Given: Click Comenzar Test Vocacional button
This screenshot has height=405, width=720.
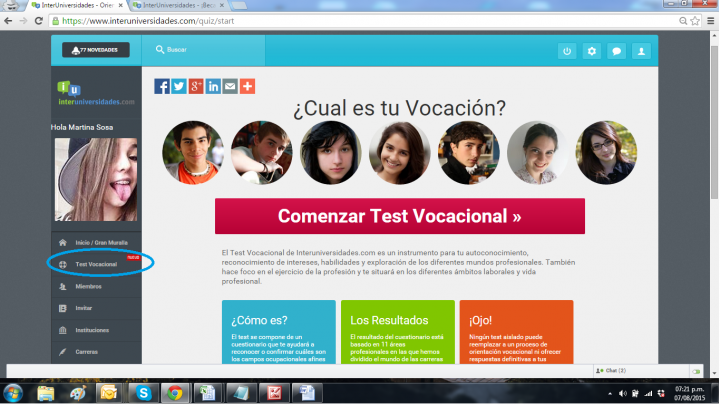Looking at the screenshot, I should pyautogui.click(x=400, y=216).
